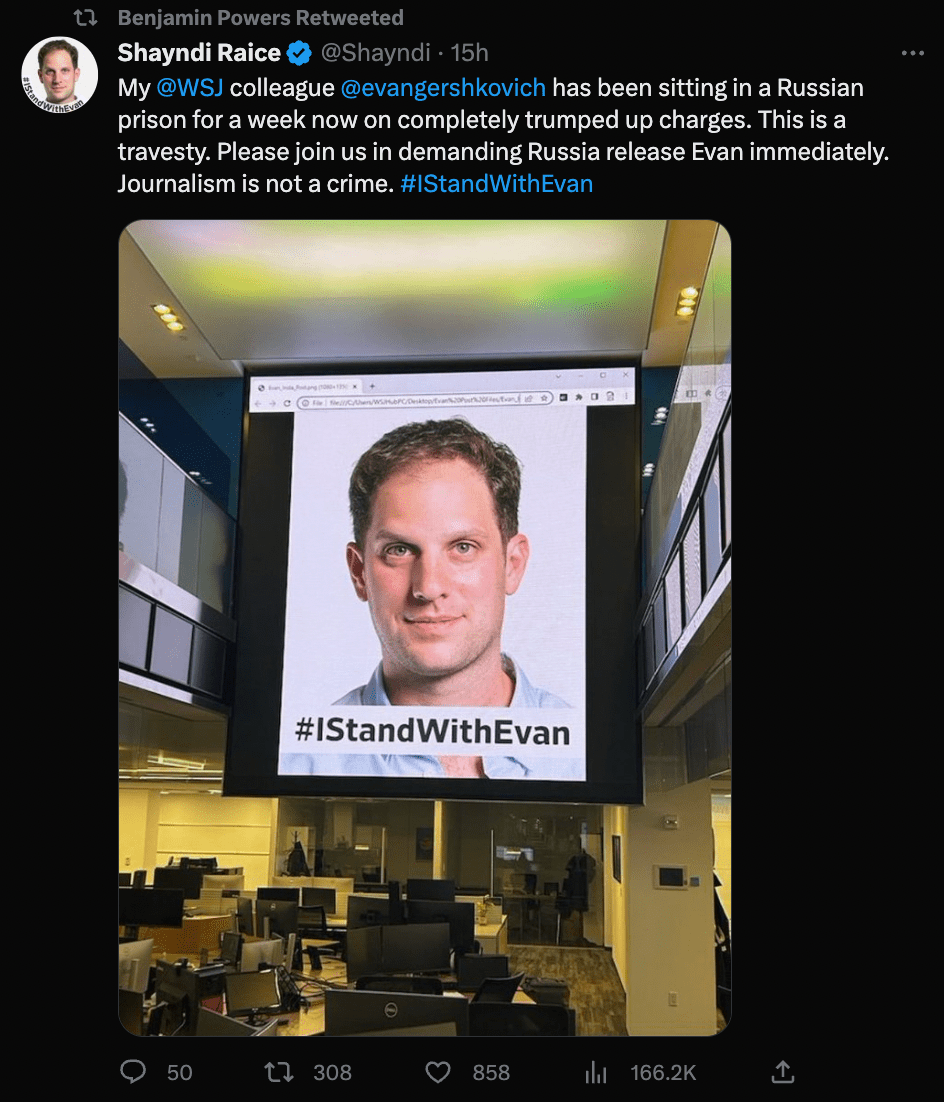Open Shayndi Raice's profile avatar
The width and height of the screenshot is (944, 1102).
pos(59,74)
